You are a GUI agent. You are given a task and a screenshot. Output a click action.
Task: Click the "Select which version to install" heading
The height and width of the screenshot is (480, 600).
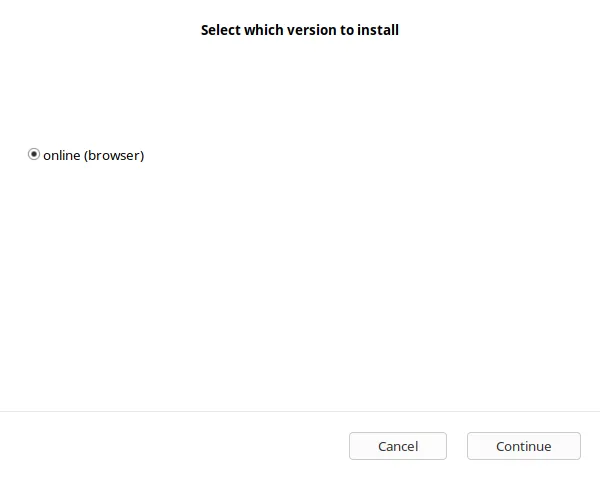(x=300, y=30)
